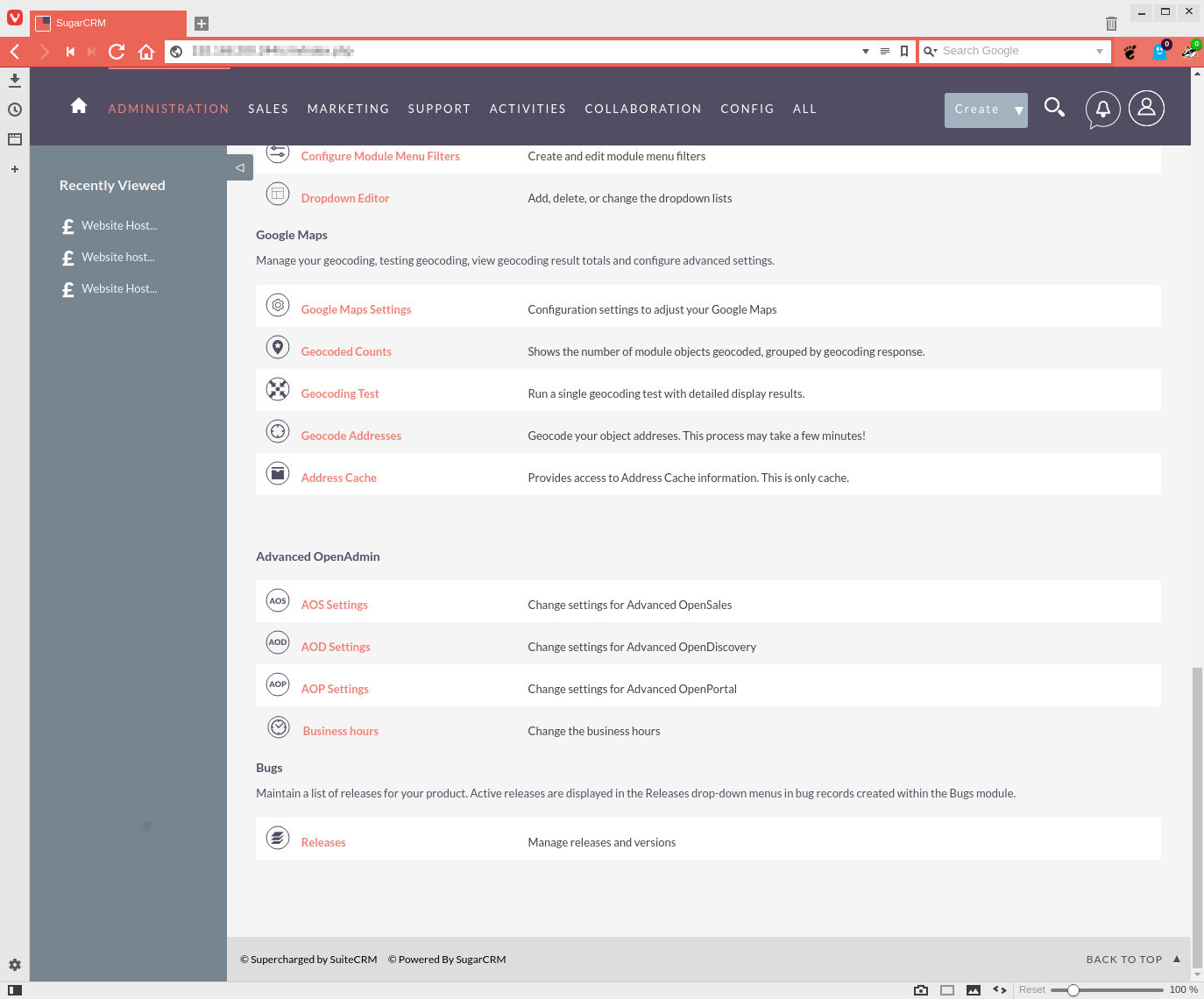Open the Sales menu

[x=268, y=109]
